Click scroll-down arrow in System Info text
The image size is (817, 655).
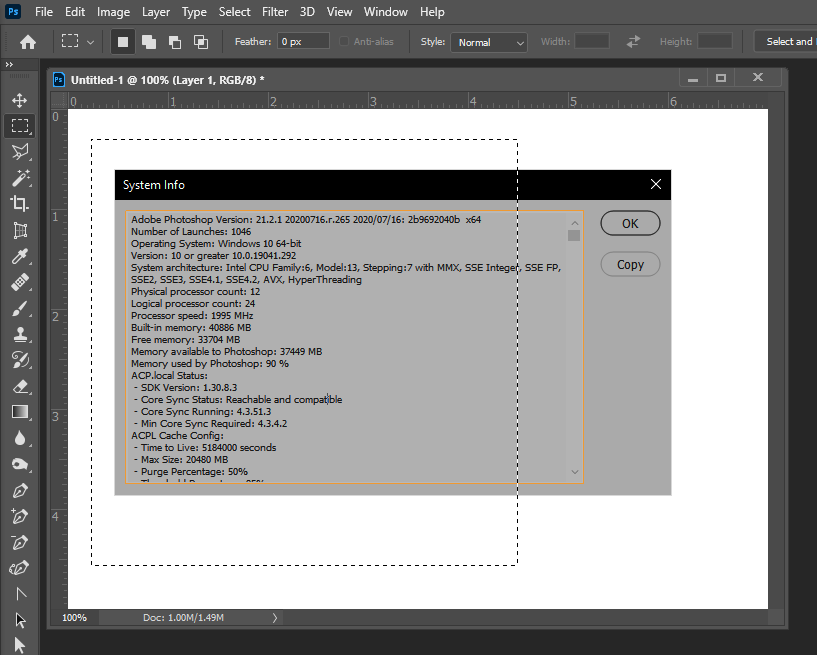[x=575, y=472]
